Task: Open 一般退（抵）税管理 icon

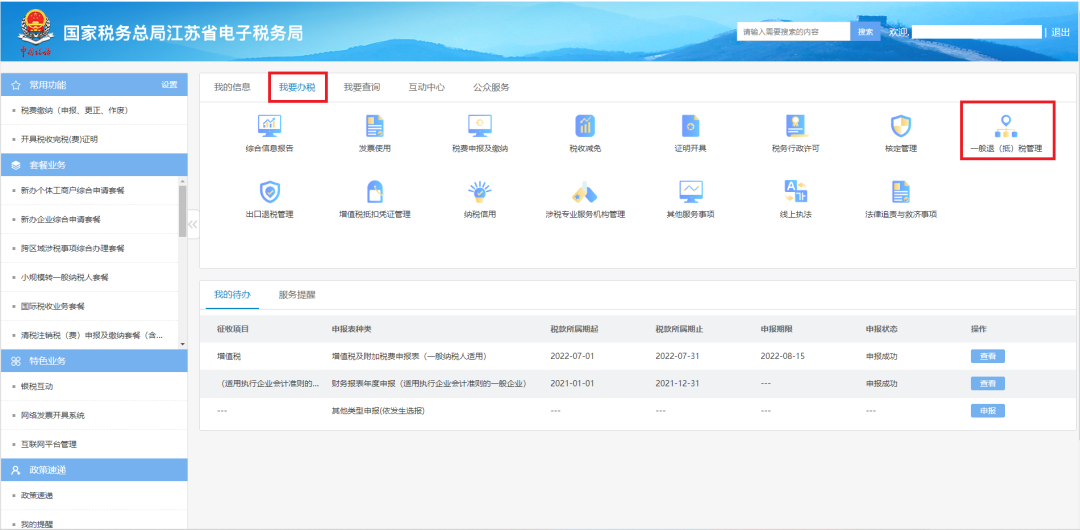Action: 1006,125
